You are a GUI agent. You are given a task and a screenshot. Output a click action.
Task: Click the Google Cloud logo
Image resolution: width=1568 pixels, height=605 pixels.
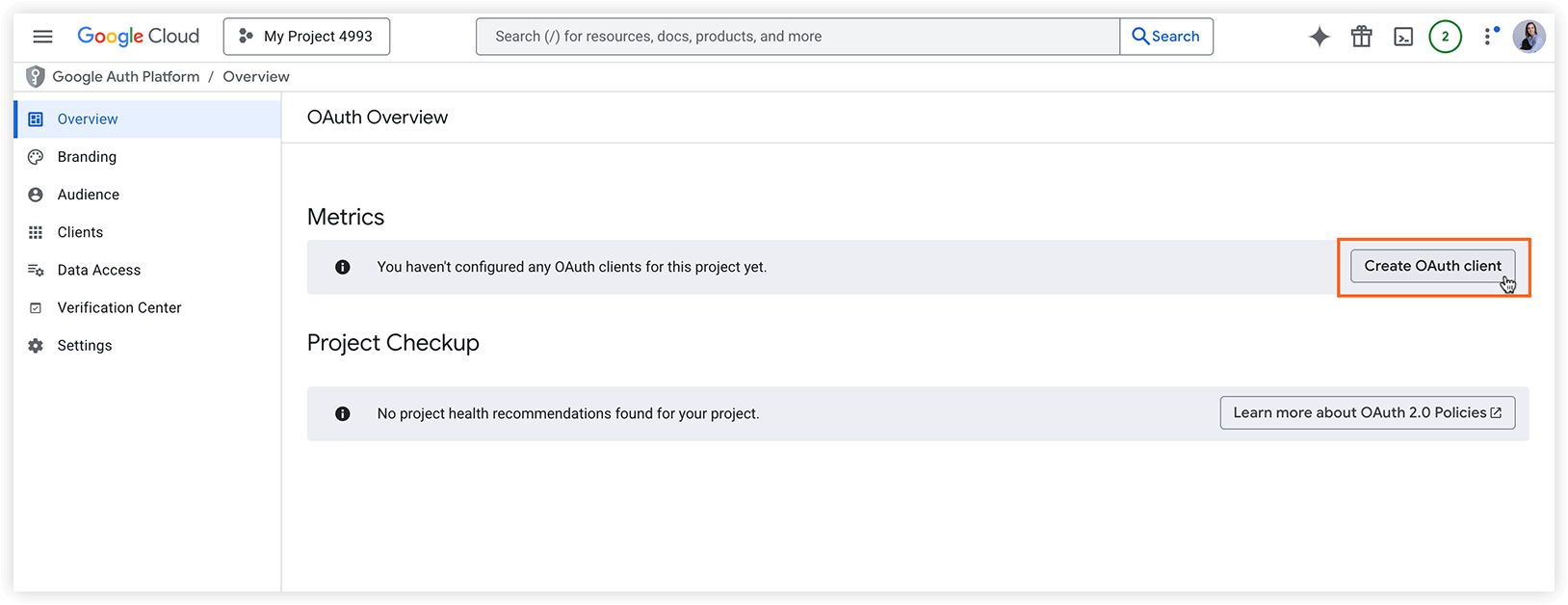coord(138,37)
